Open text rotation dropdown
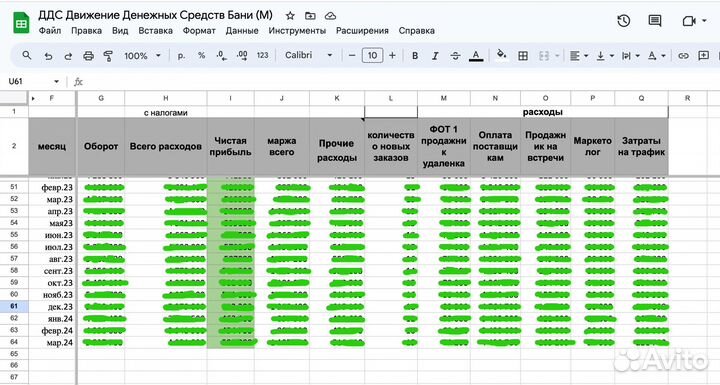 (x=656, y=56)
